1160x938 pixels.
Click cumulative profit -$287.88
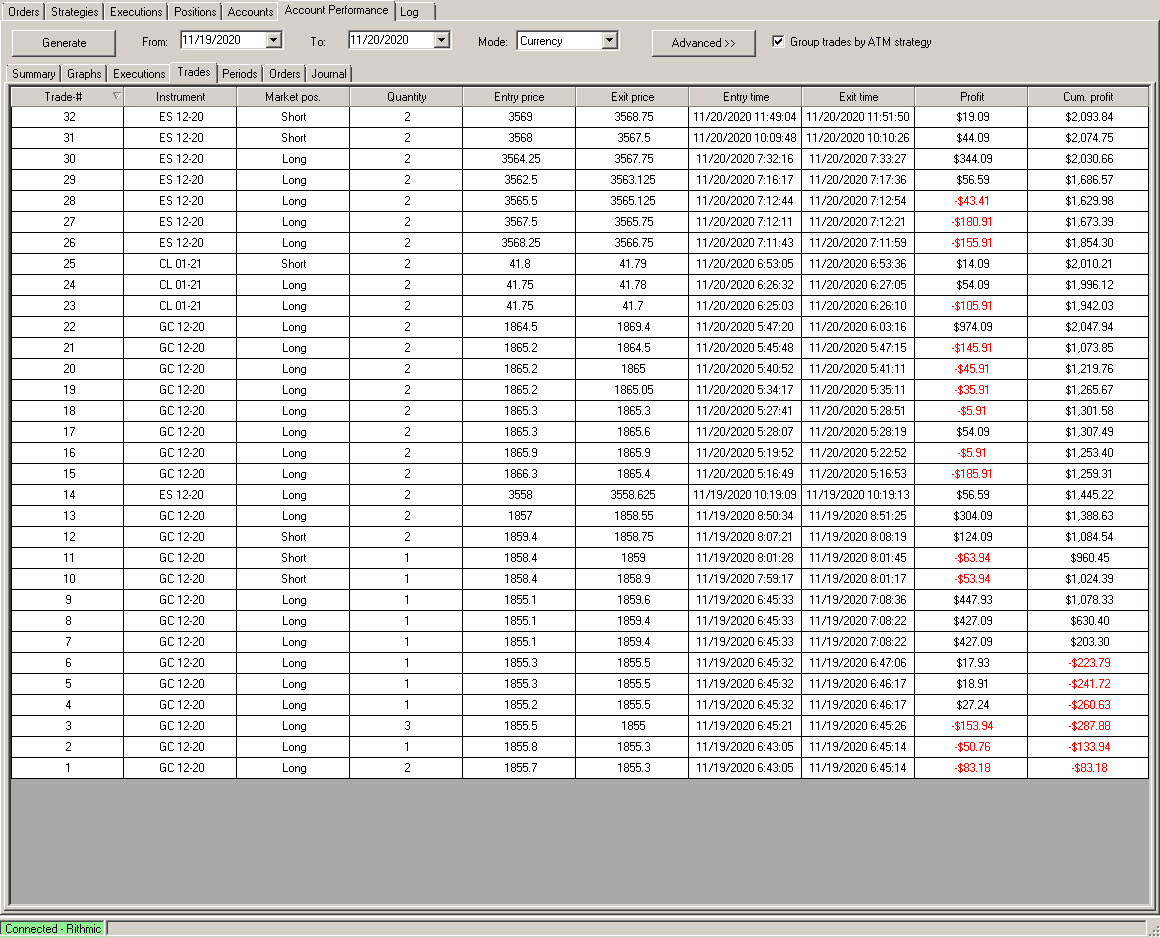coord(1088,726)
